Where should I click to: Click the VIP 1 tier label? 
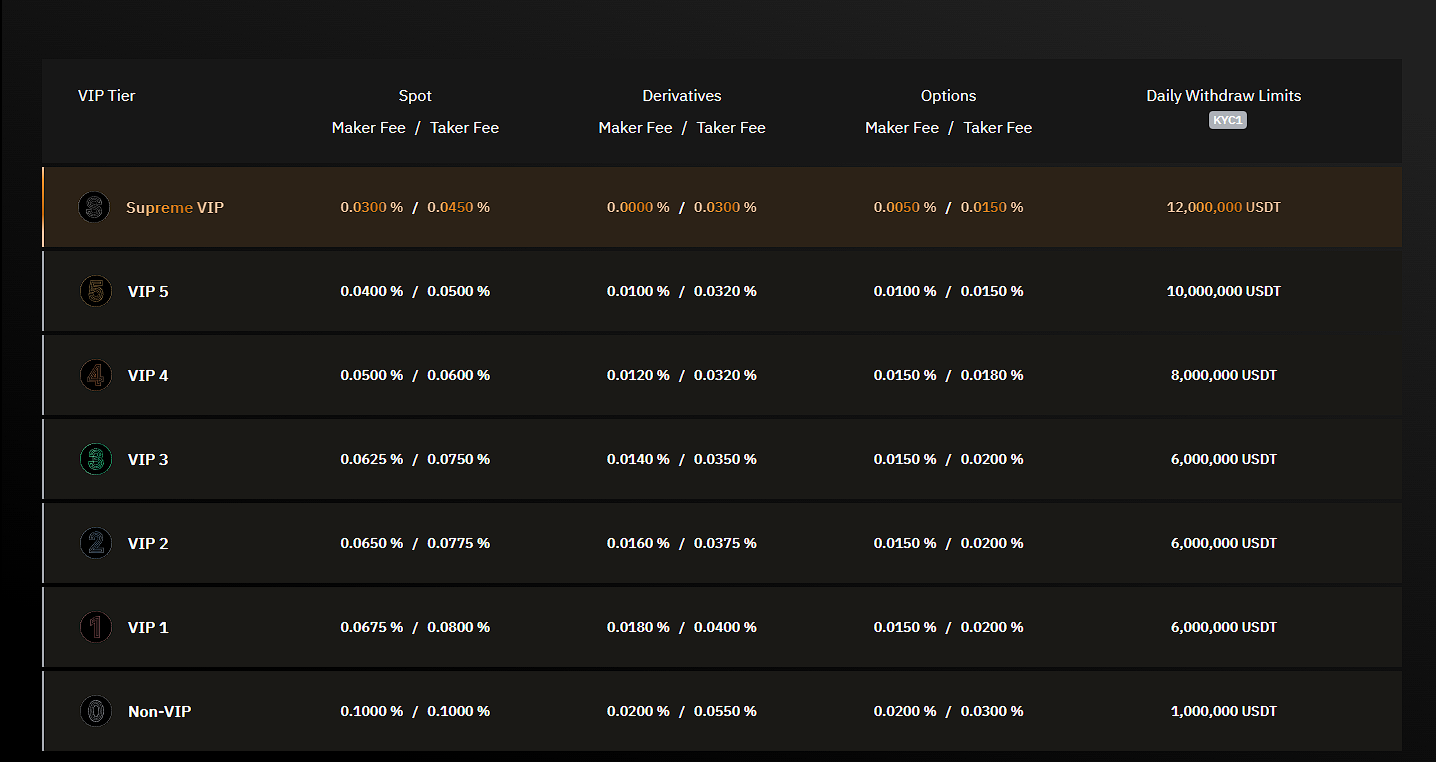coord(148,628)
